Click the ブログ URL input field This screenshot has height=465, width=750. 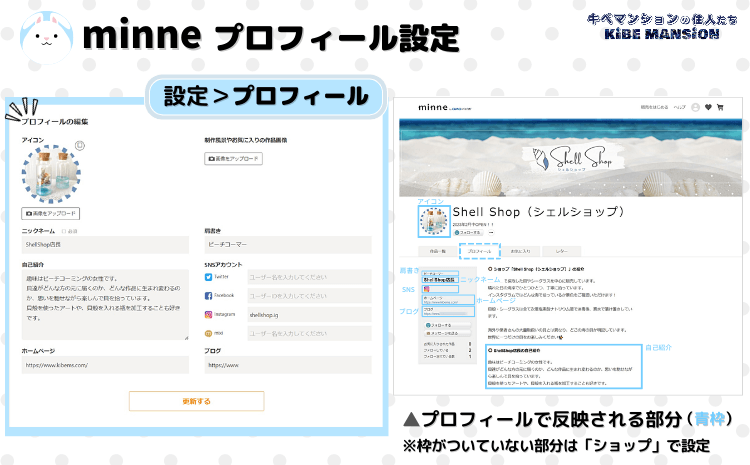tap(288, 365)
